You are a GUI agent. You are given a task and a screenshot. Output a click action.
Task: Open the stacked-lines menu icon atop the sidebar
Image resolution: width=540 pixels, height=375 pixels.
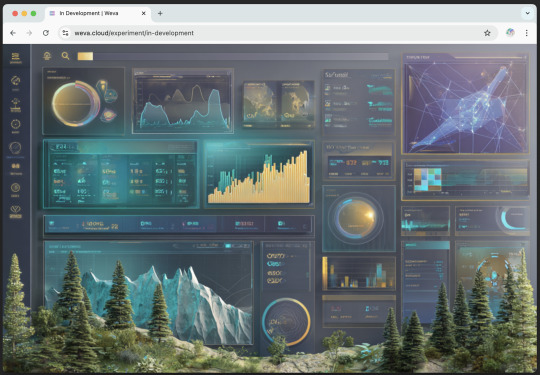(15, 56)
